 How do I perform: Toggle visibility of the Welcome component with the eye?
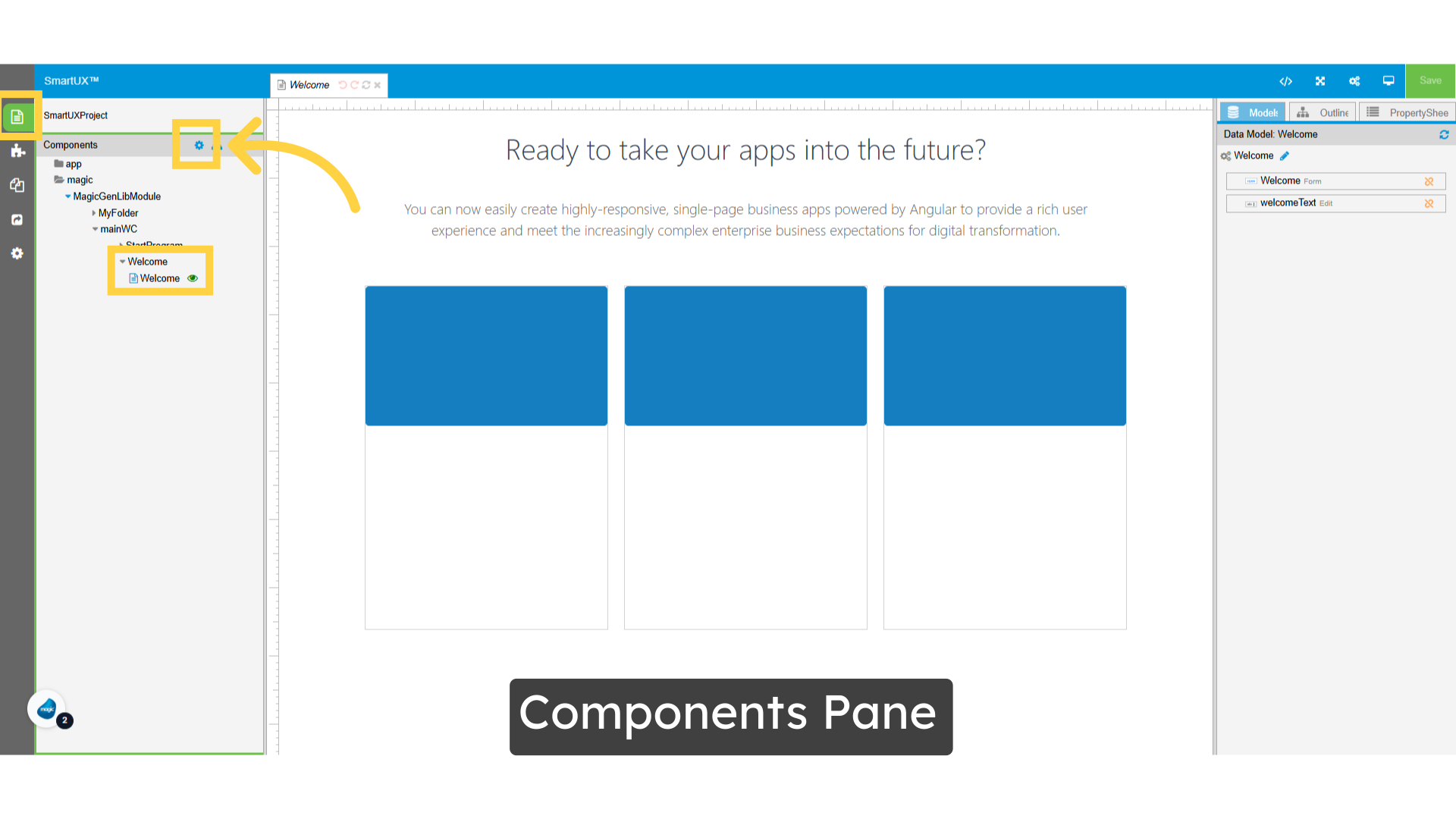click(192, 278)
